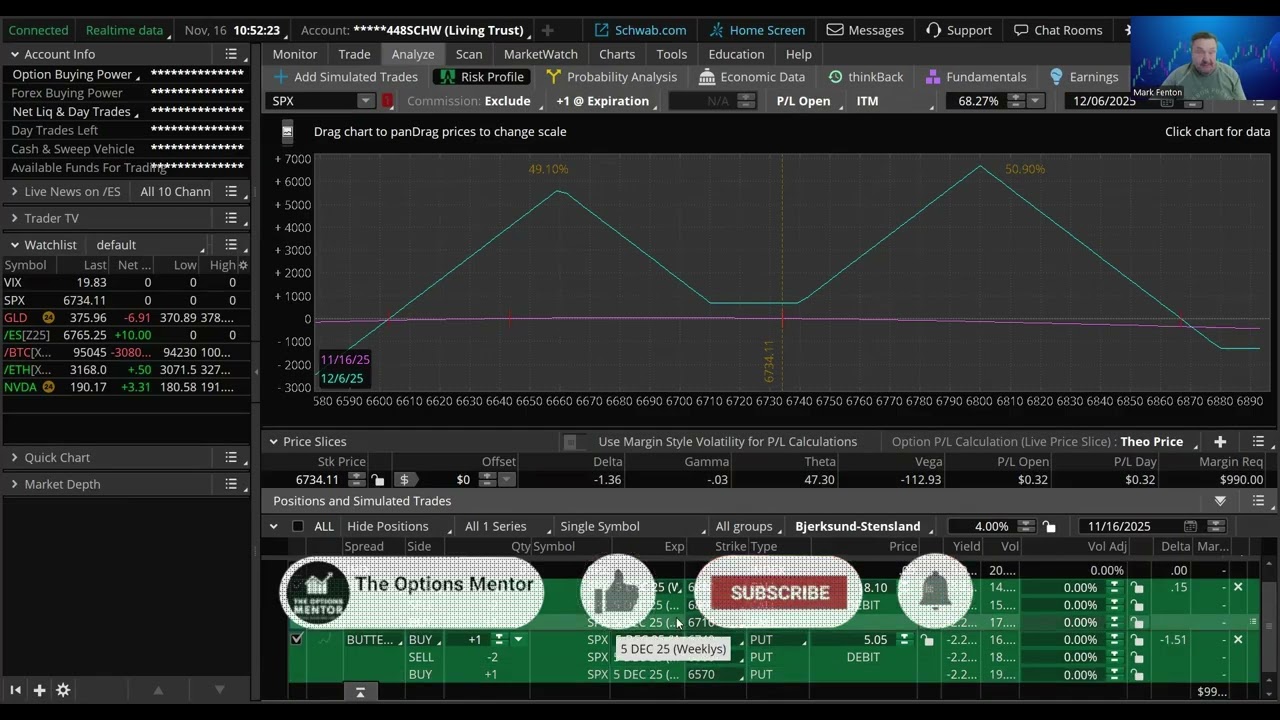Toggle the 4.00% interest rate lock
1280x720 pixels.
click(1049, 526)
